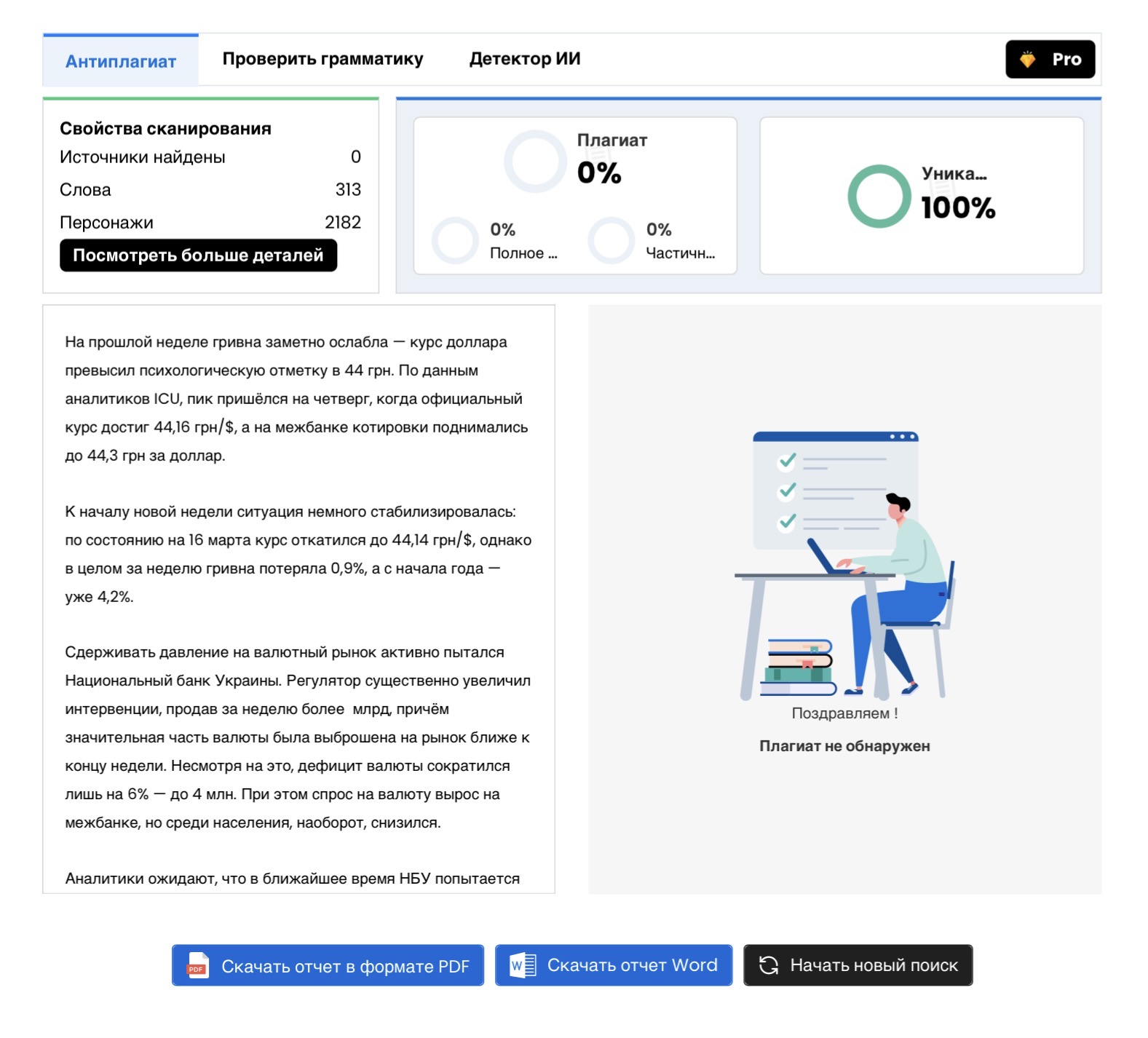Open the Детектор ИИ tab
Screen dimensions: 1148x1038
[x=525, y=59]
